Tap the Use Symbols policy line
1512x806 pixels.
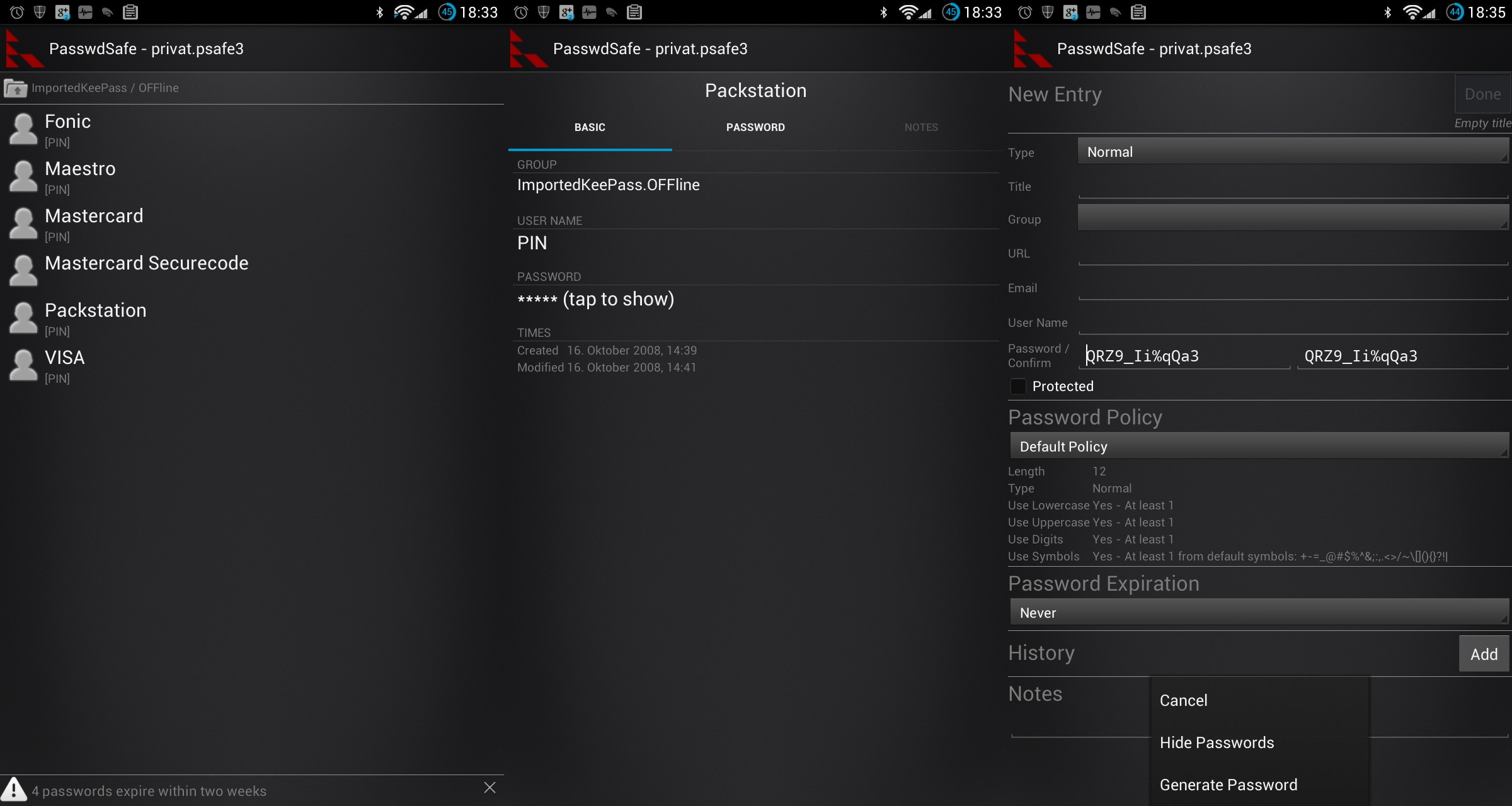click(x=1228, y=556)
